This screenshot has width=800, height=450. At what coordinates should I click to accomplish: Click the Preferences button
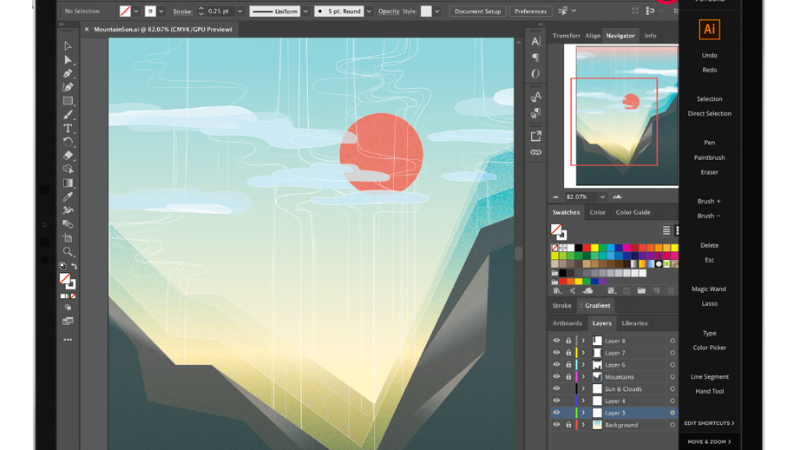530,11
